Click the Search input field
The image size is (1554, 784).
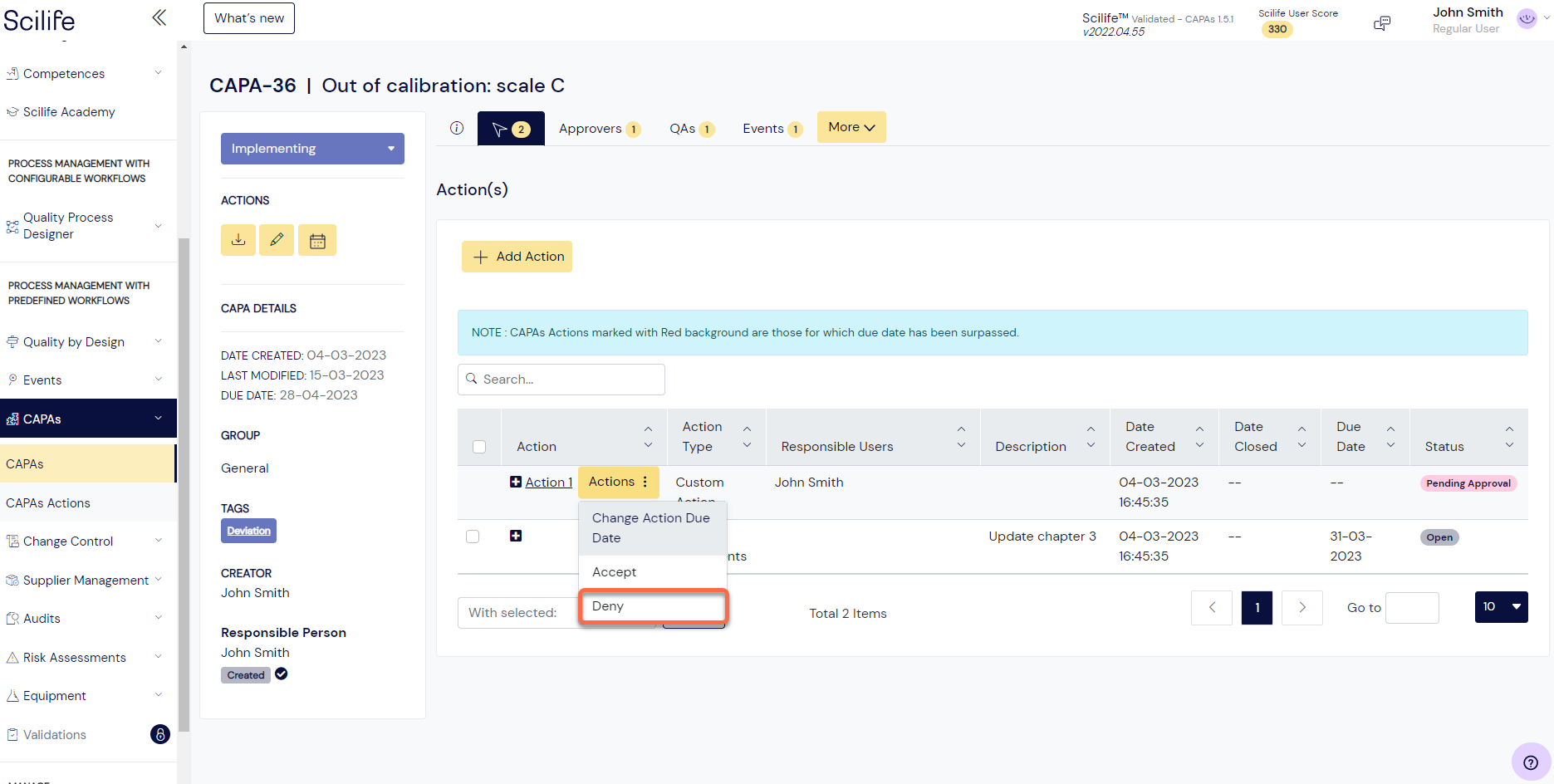pos(561,380)
